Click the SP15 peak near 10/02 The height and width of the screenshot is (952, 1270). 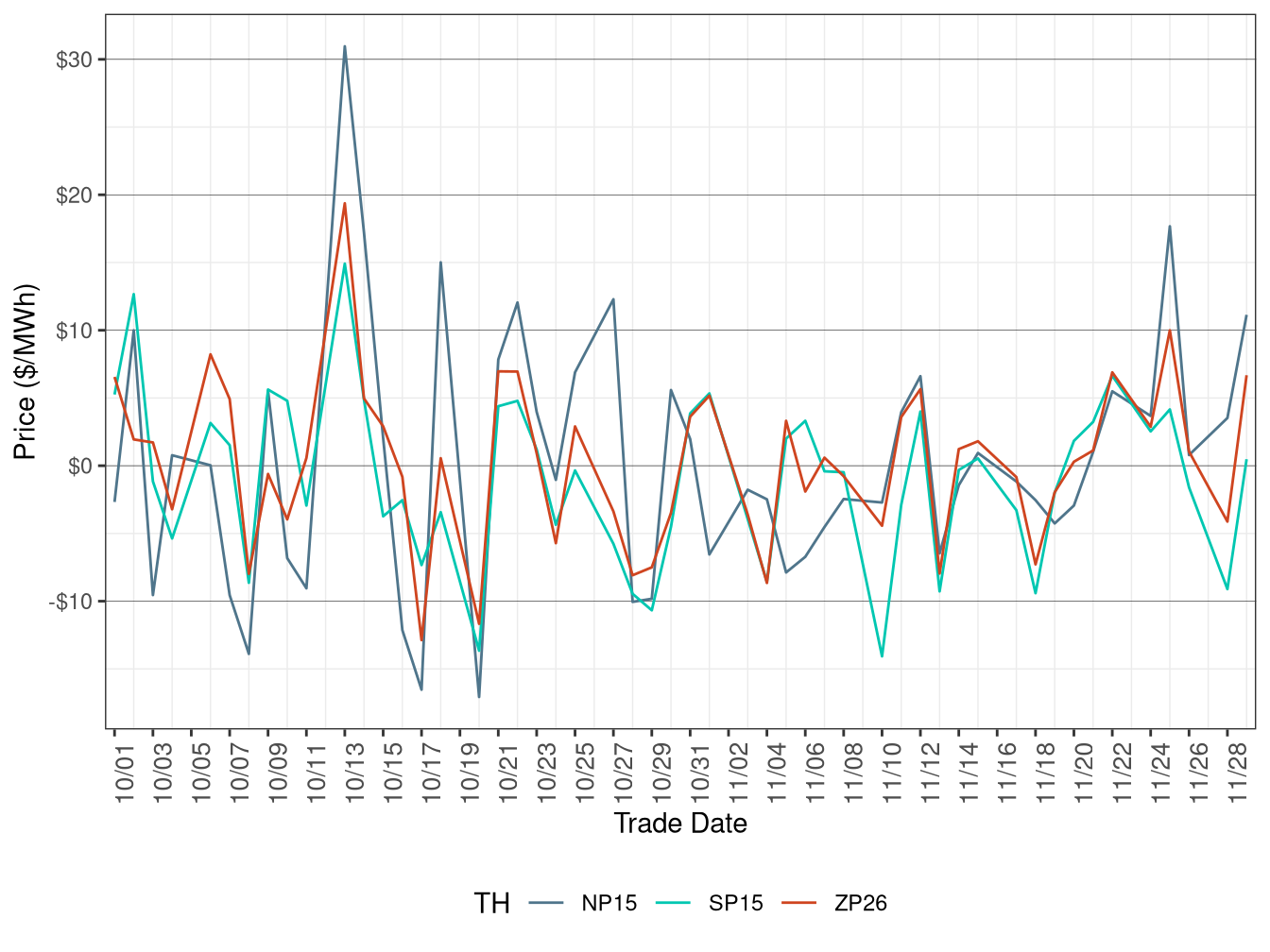pos(132,294)
